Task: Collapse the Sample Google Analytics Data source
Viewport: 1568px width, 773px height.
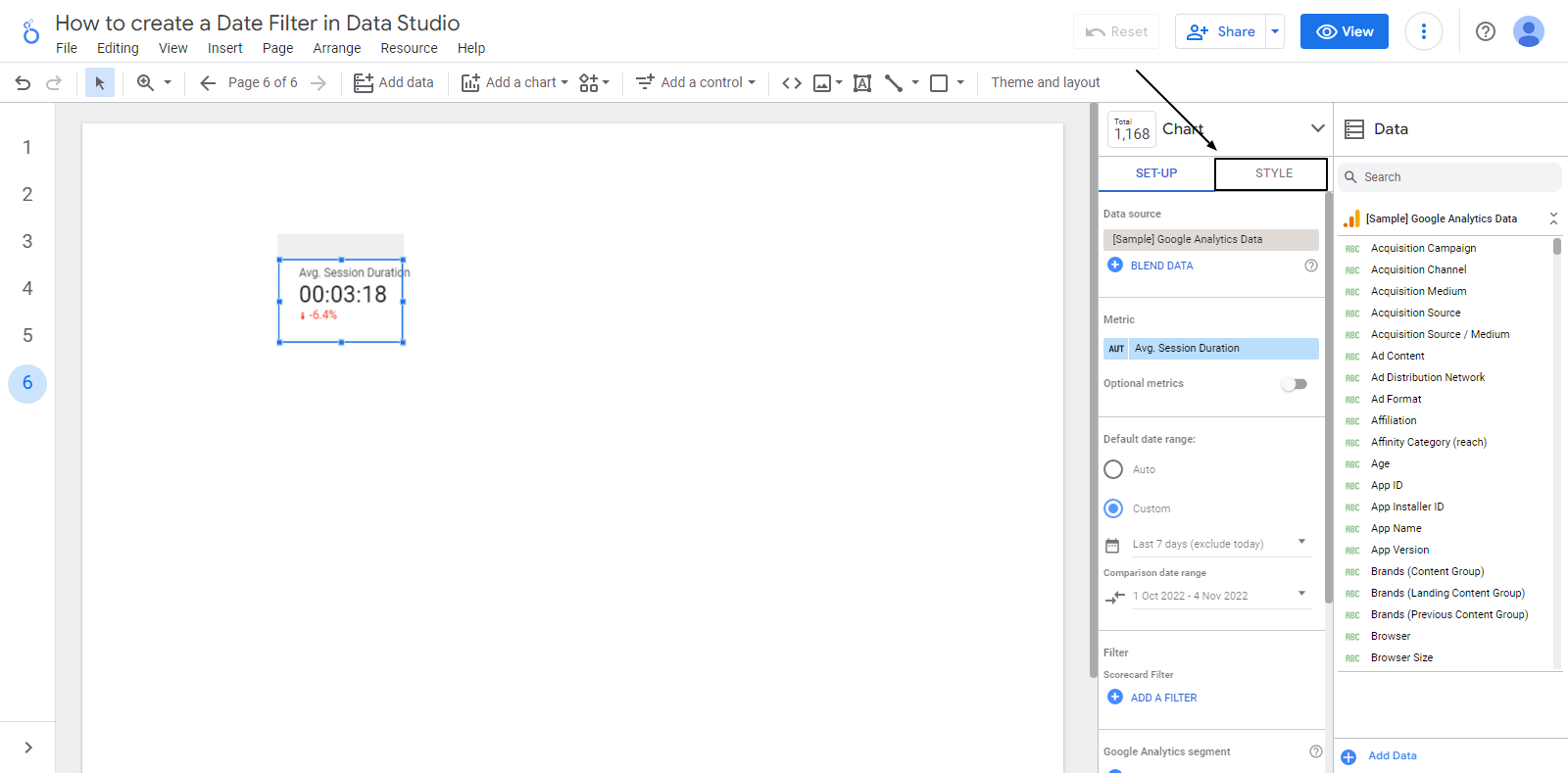Action: click(x=1553, y=218)
